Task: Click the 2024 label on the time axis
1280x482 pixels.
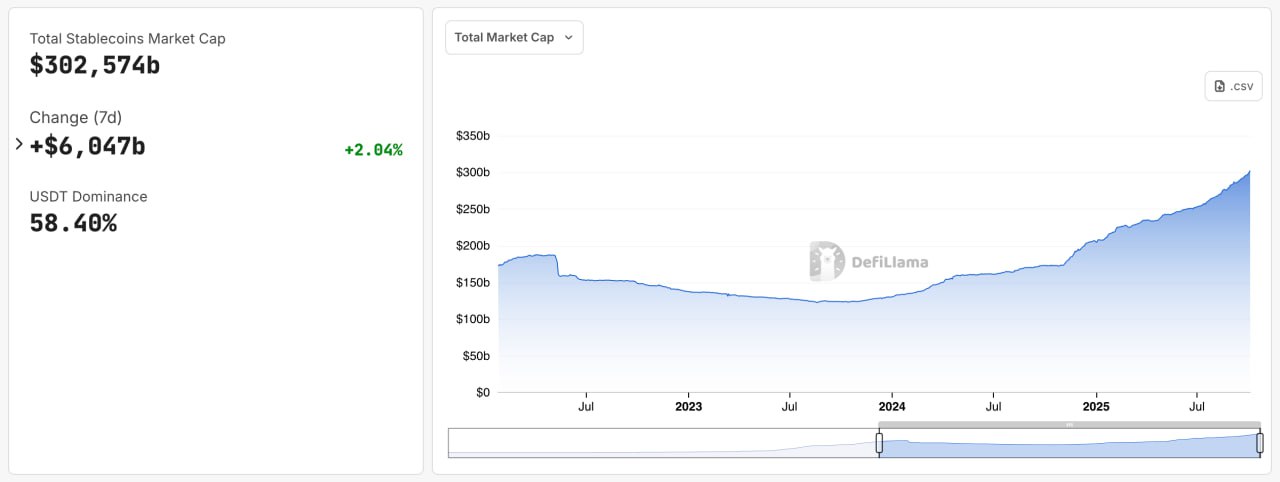Action: (x=891, y=407)
